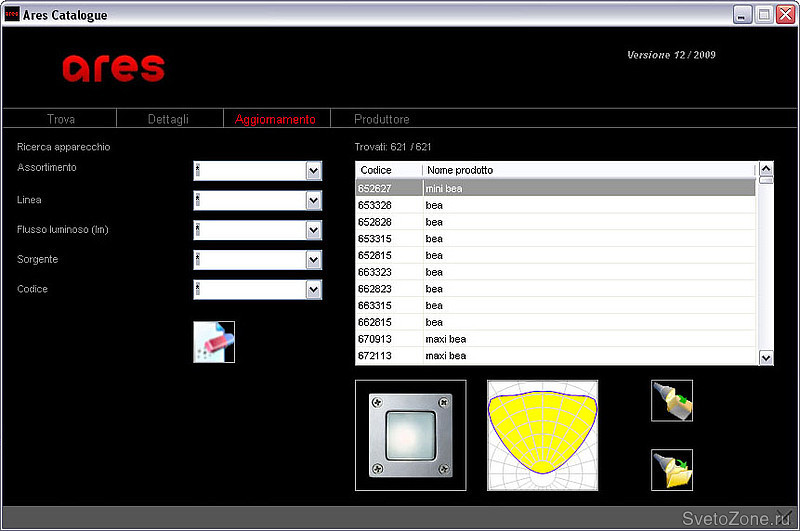Switch to the Trova tab
800x531 pixels.
[x=61, y=119]
